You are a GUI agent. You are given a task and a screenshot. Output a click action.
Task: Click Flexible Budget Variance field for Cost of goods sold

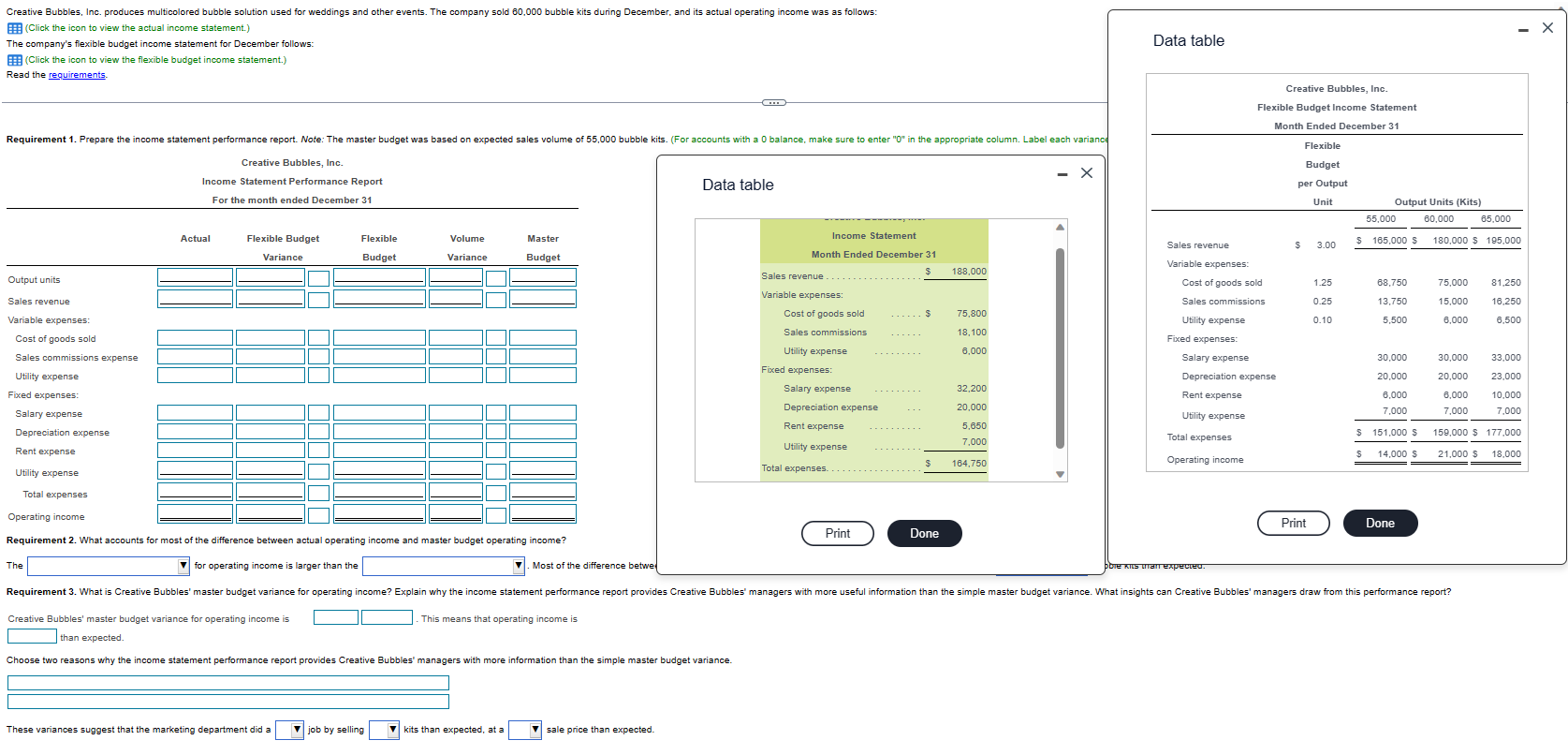pyautogui.click(x=271, y=338)
